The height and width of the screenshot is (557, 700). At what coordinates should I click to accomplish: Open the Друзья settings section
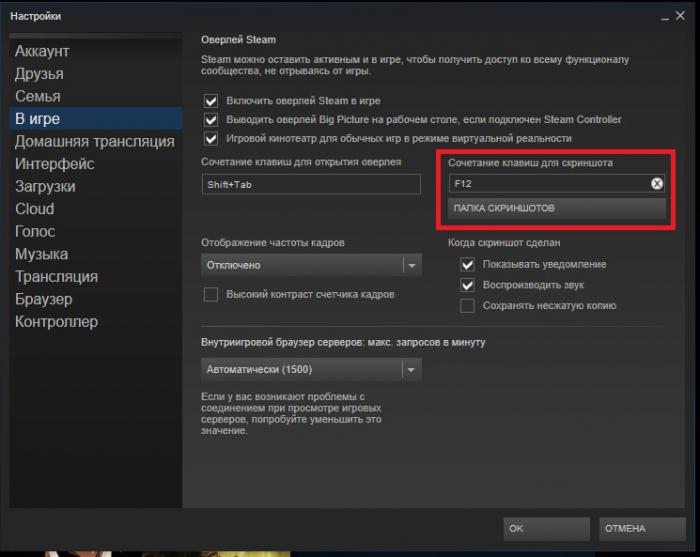96,74
